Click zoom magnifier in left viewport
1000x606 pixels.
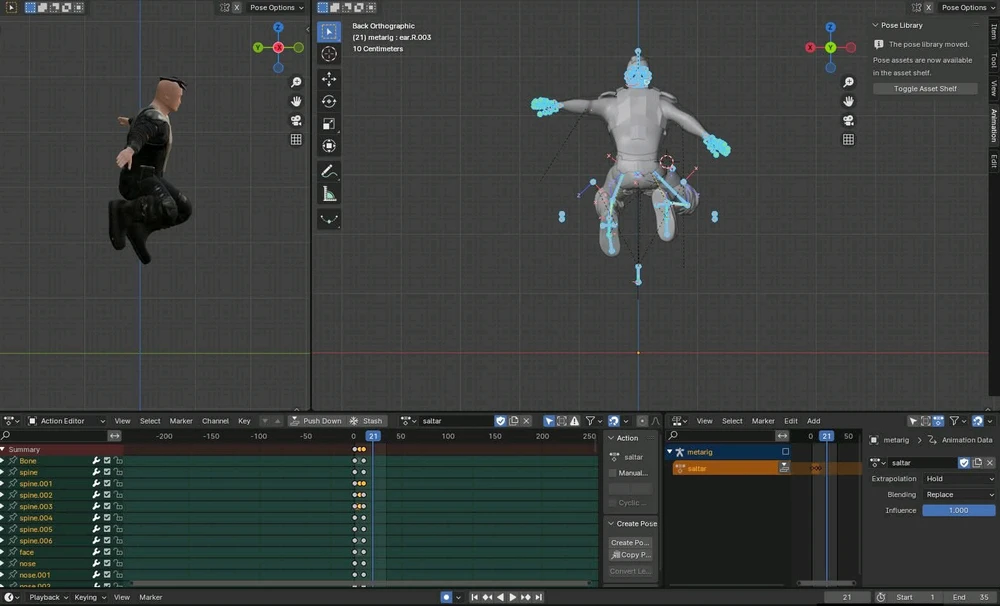click(296, 82)
